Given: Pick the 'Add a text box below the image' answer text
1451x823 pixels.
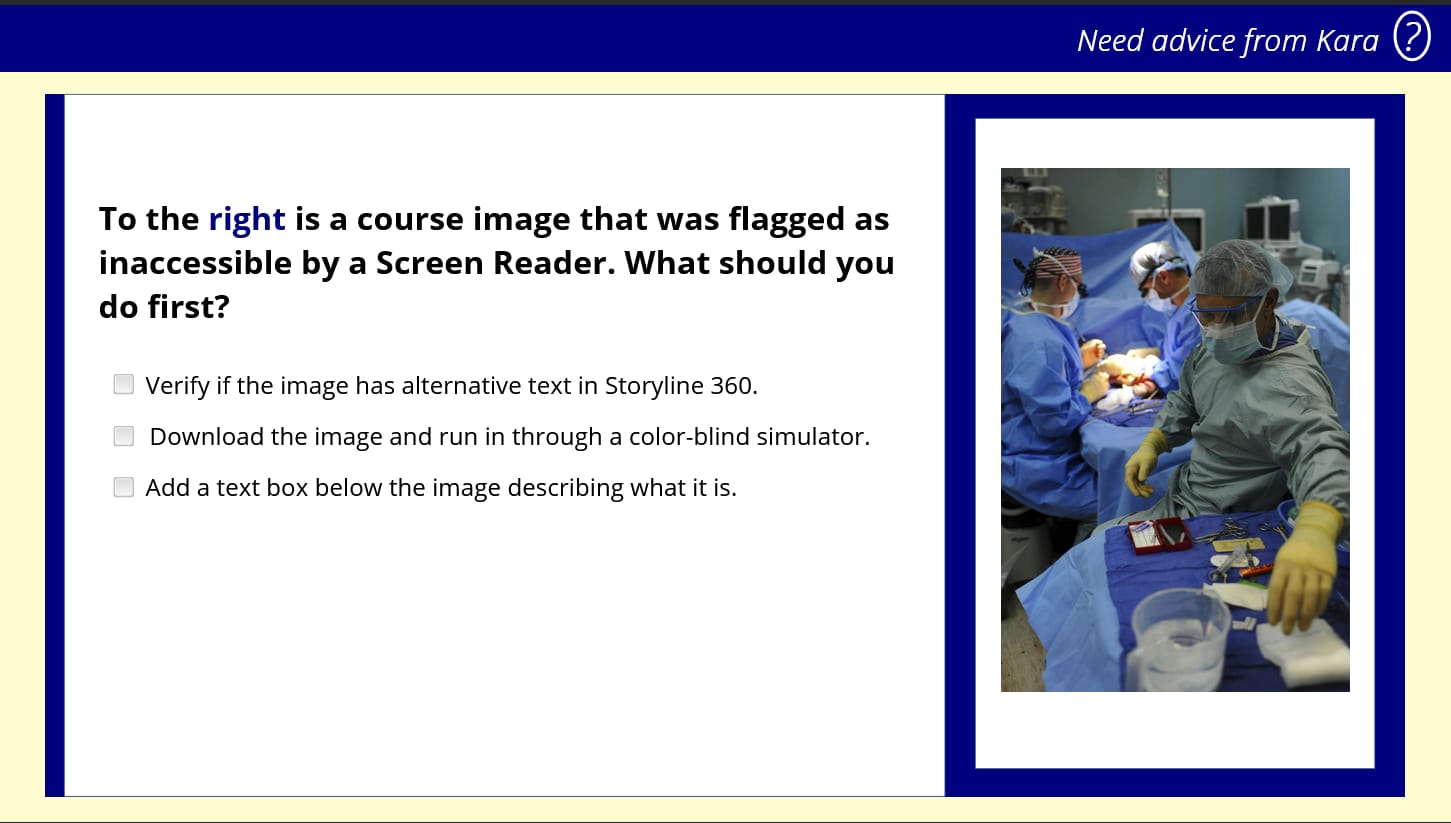Looking at the screenshot, I should click(440, 488).
